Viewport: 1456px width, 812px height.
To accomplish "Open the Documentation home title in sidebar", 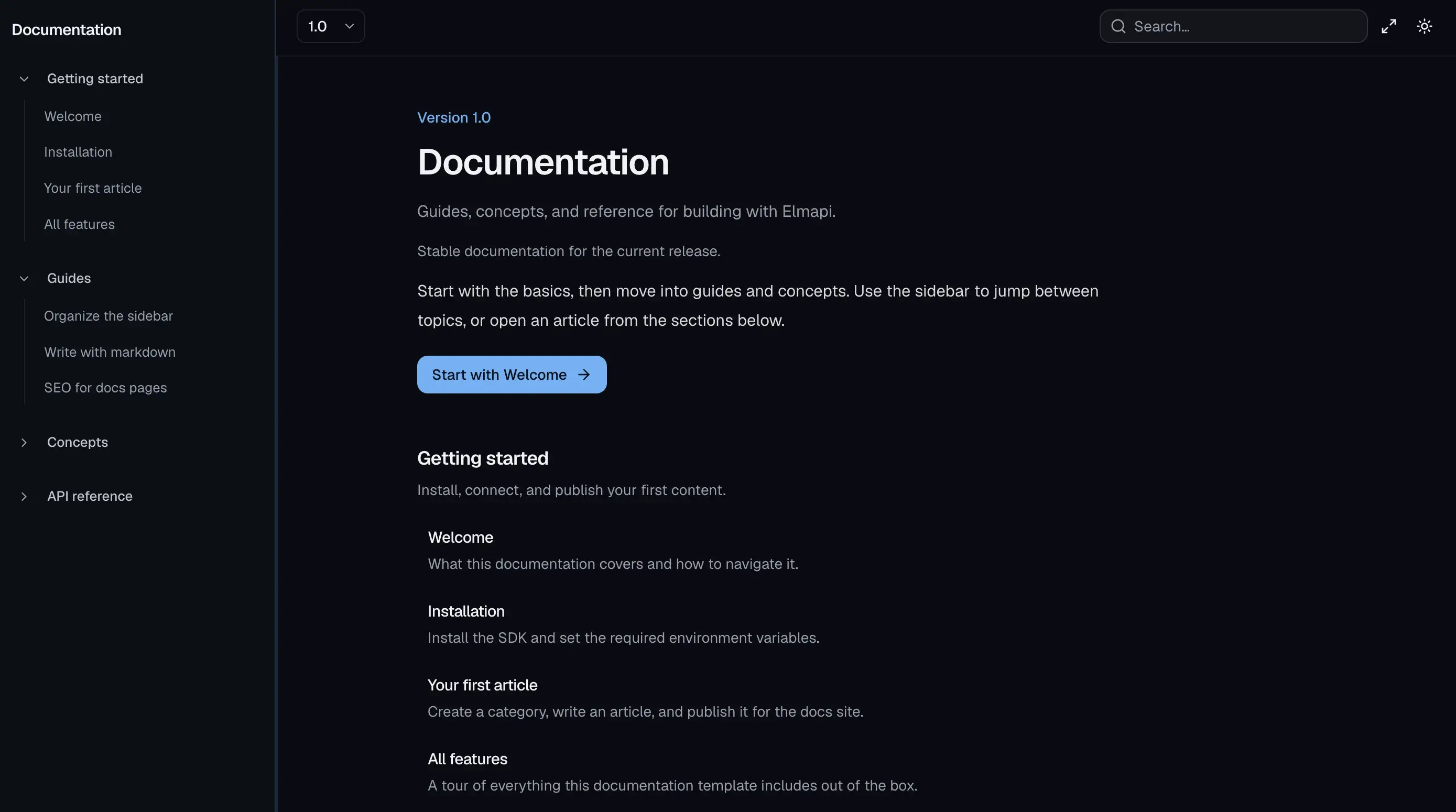I will 67,30.
